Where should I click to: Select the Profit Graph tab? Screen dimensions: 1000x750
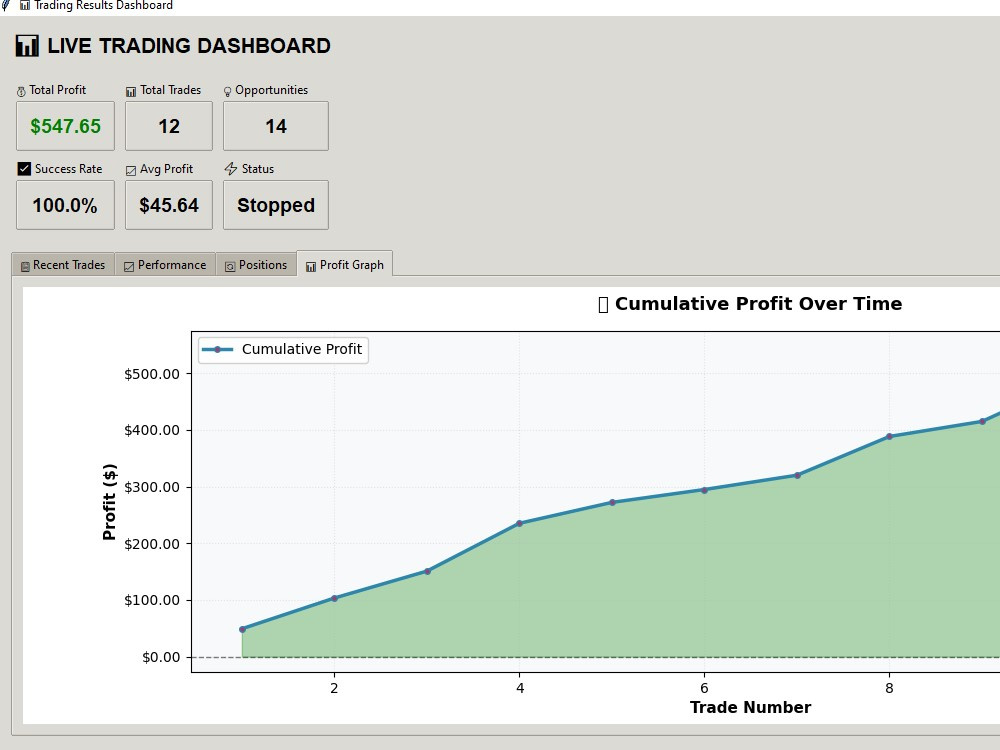tap(344, 265)
